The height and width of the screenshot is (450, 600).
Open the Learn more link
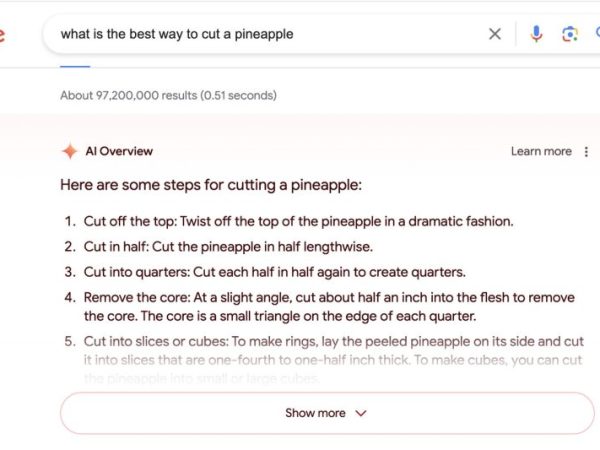pos(541,152)
